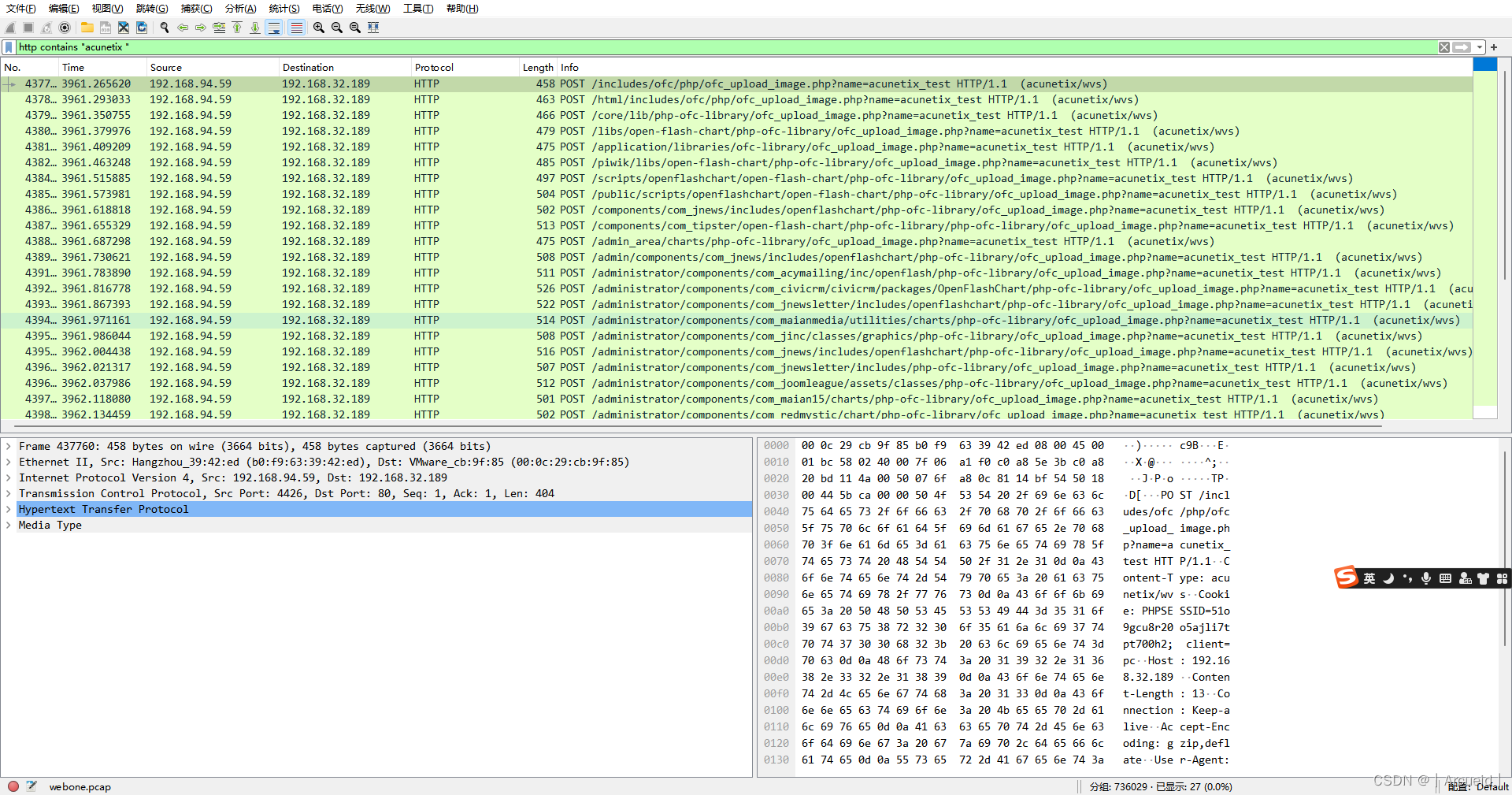Screen dimensions: 1512x795
Task: Expand the Media Type node
Action: pos(9,526)
